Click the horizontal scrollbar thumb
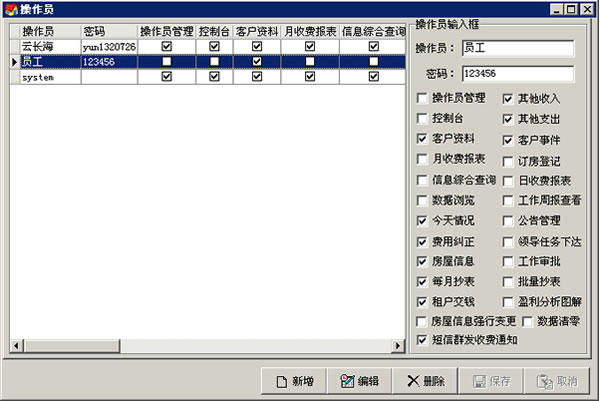This screenshot has height=401, width=600. 72,346
